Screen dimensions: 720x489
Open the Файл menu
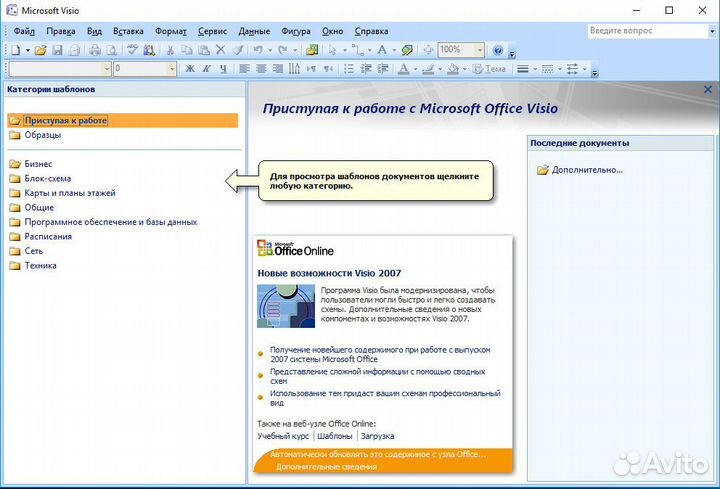pos(24,31)
